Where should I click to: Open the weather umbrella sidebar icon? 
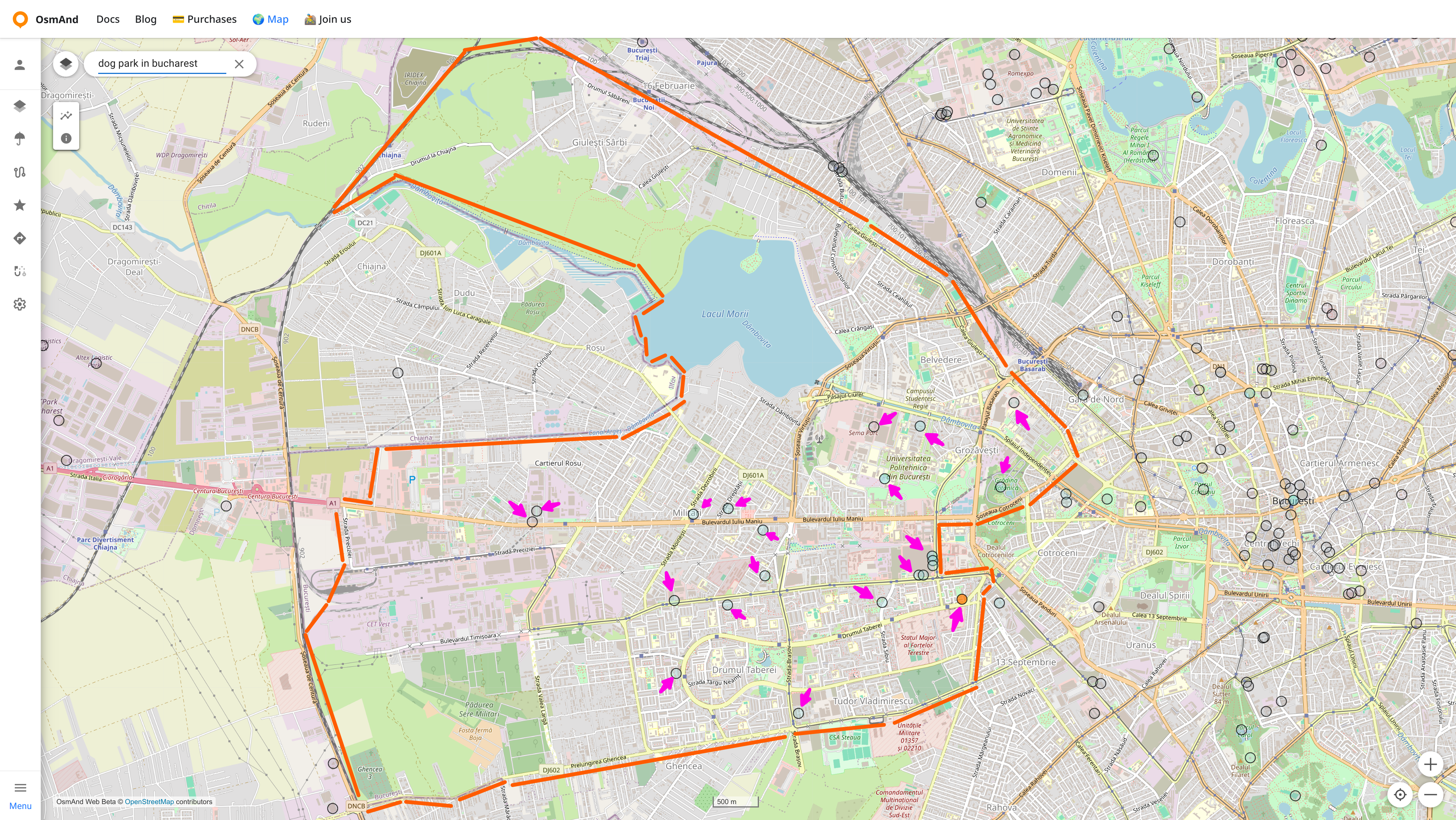tap(20, 138)
